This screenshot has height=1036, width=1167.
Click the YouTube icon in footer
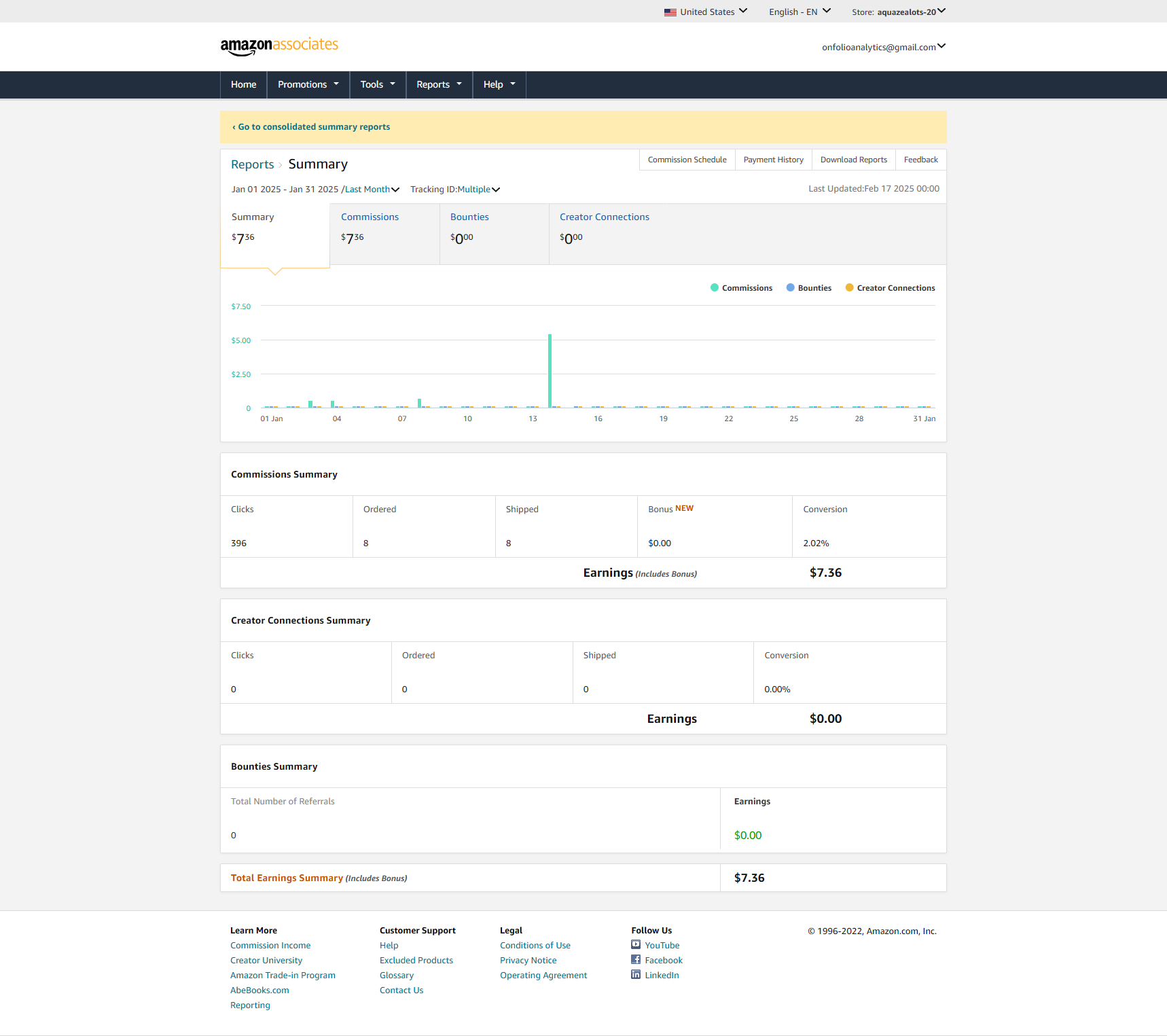click(x=636, y=944)
